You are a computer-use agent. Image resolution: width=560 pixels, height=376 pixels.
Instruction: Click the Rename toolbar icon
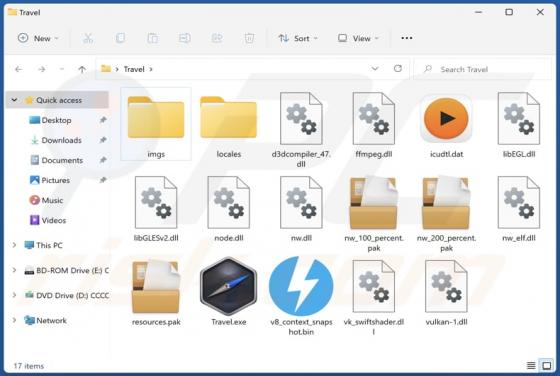(x=185, y=38)
